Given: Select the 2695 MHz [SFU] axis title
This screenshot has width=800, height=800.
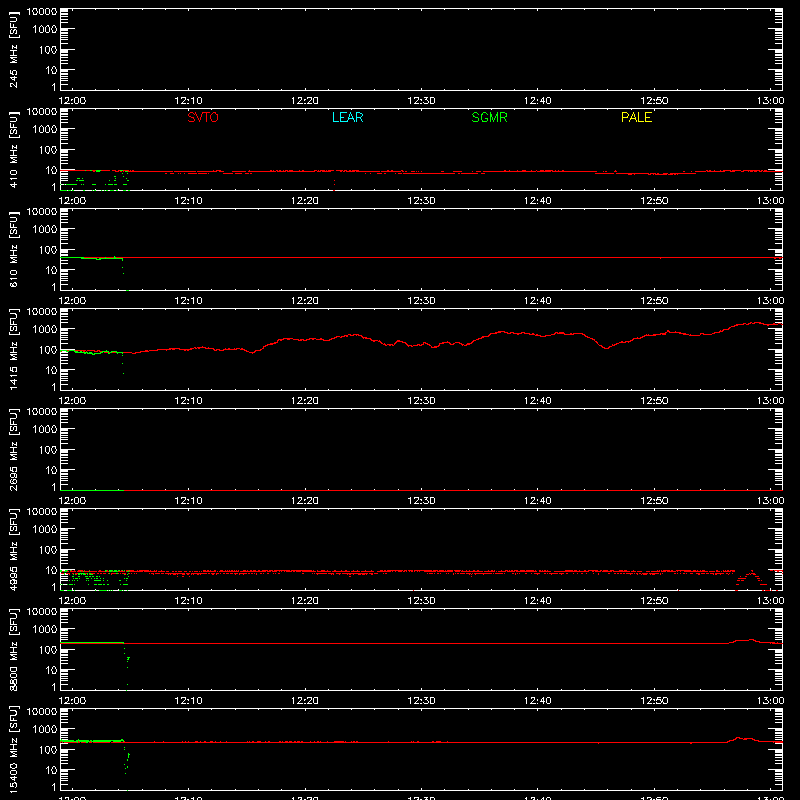Looking at the screenshot, I should click(x=13, y=449).
